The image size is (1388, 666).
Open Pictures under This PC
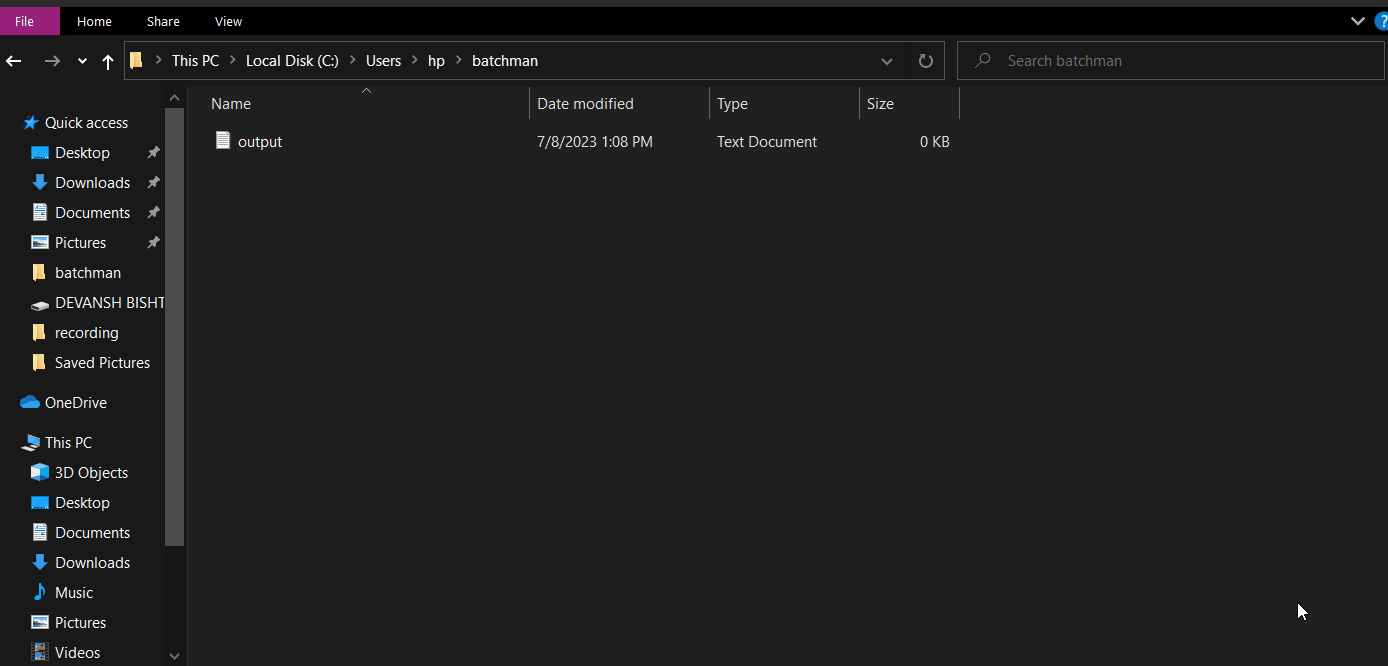pyautogui.click(x=80, y=622)
